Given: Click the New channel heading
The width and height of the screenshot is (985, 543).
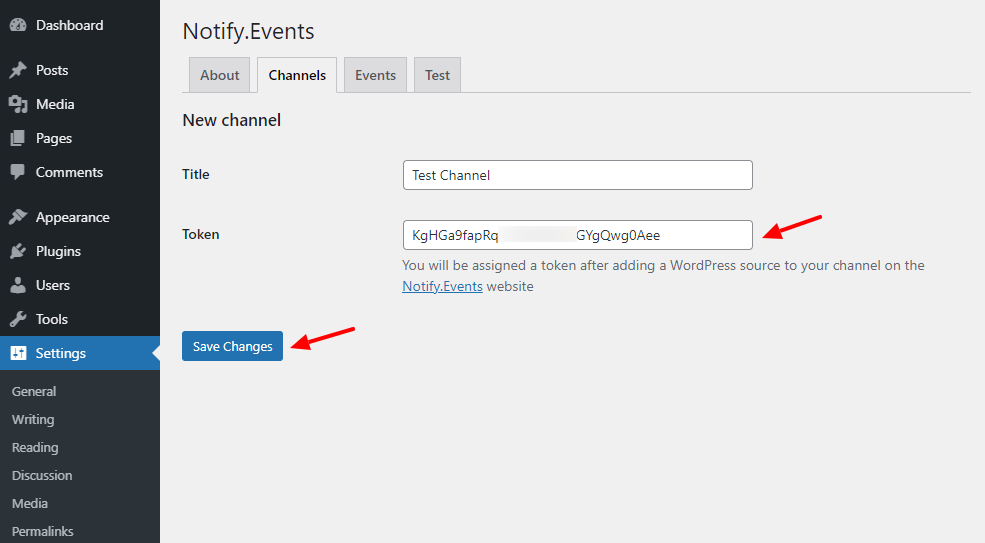Looking at the screenshot, I should 231,120.
